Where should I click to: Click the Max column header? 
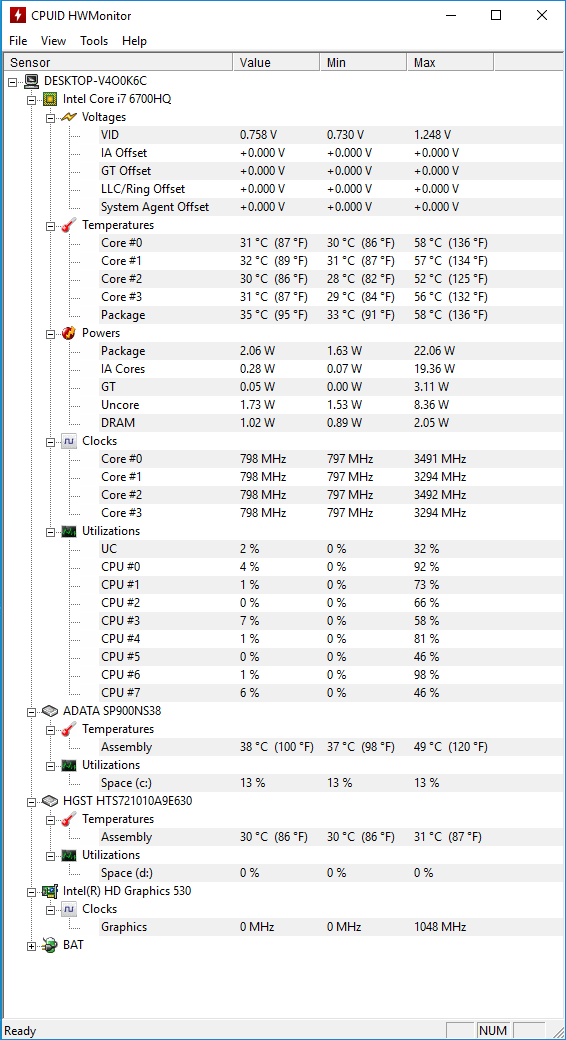[450, 62]
